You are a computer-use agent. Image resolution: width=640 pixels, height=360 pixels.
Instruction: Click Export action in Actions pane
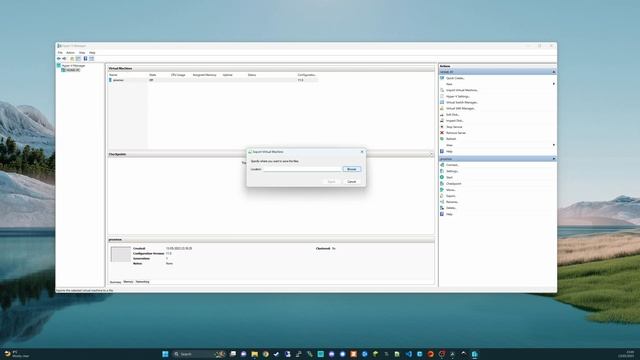pyautogui.click(x=451, y=196)
